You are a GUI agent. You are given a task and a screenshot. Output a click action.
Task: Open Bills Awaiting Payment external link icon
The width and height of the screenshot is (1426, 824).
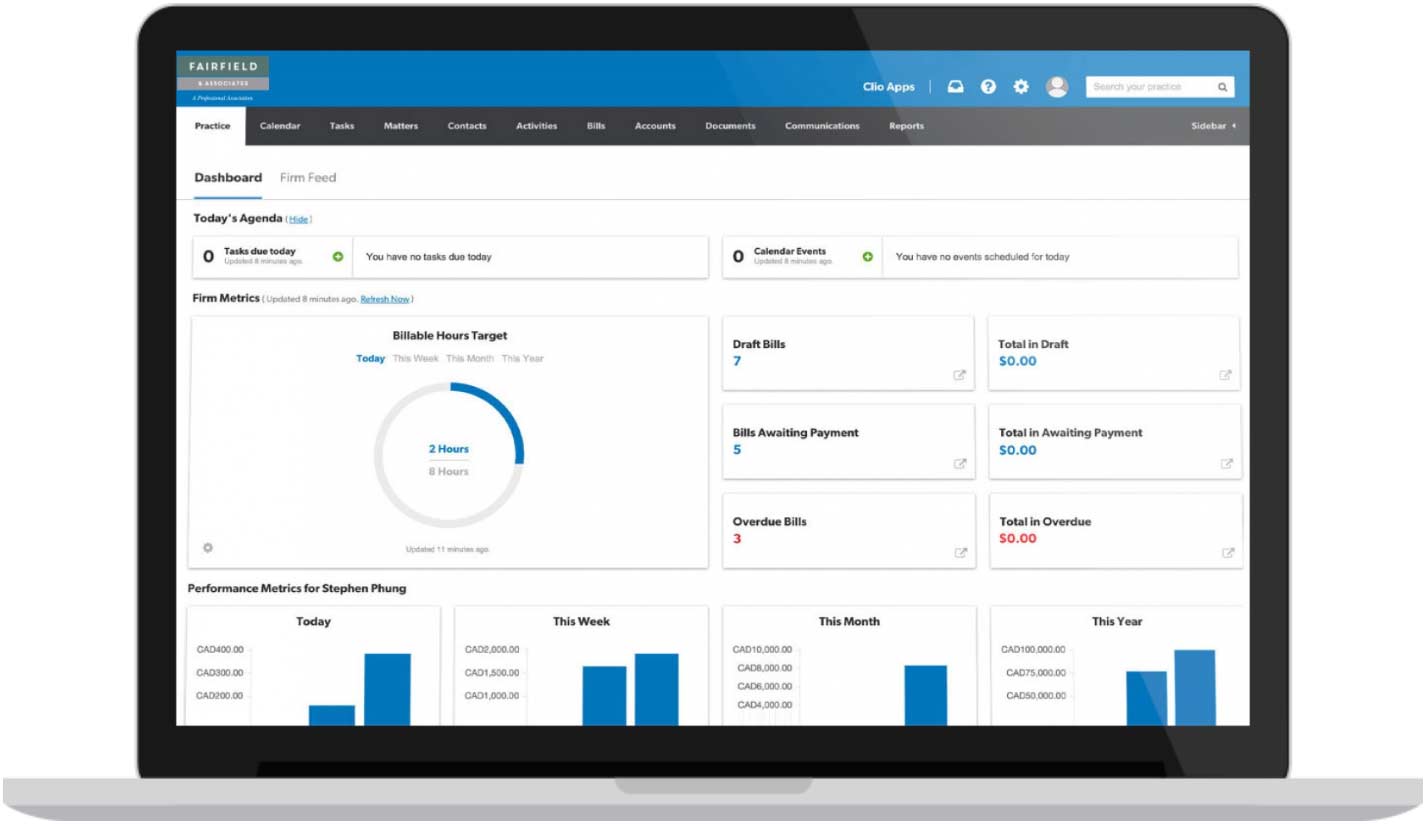[x=960, y=464]
